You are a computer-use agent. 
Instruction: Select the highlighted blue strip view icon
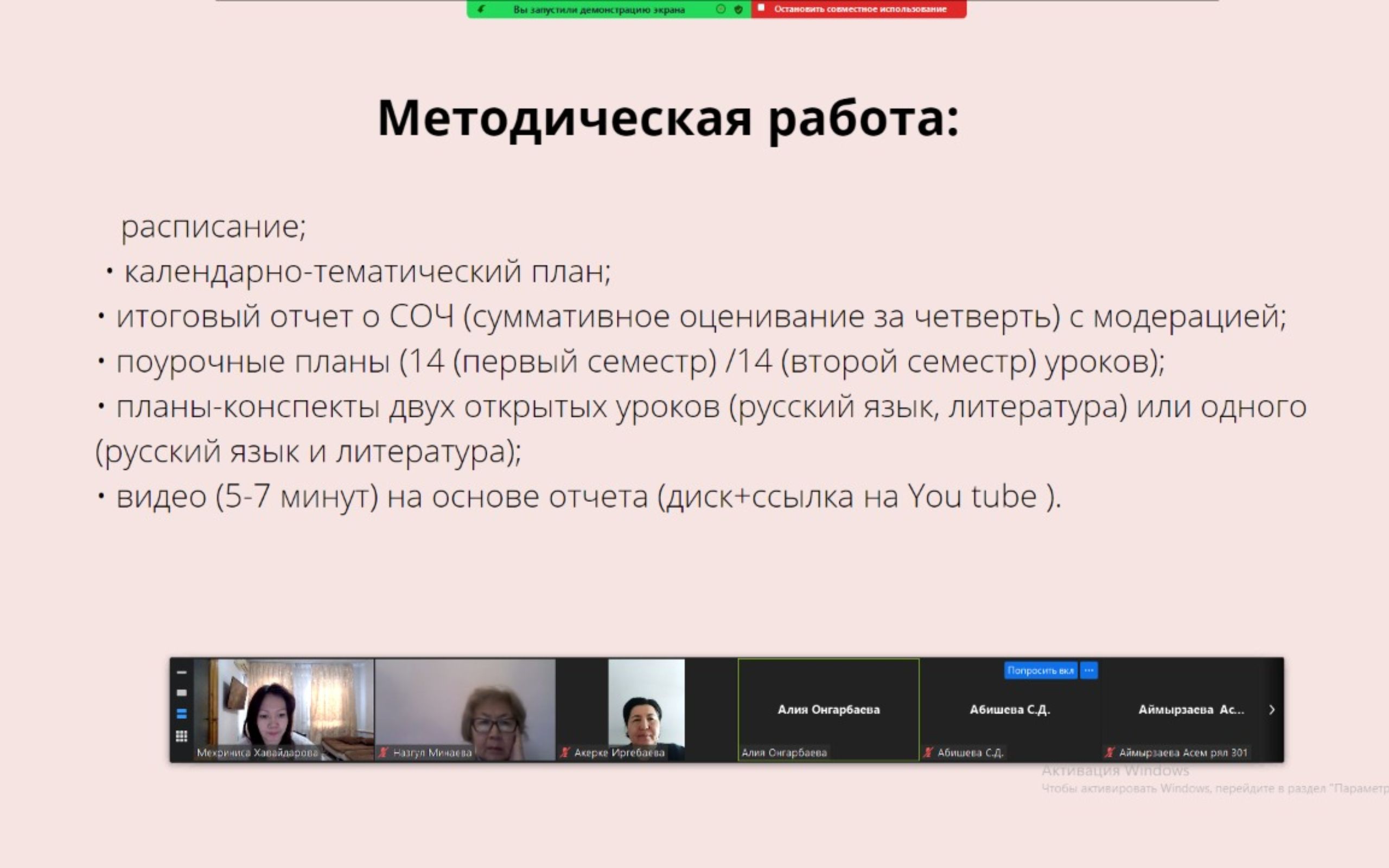[x=181, y=713]
